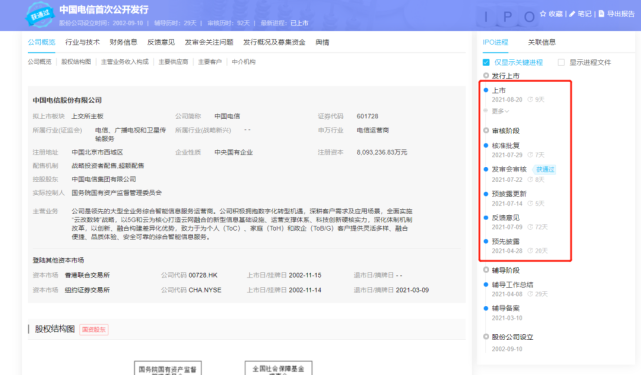Click the 获通过 tag next to 发审会审核

(x=545, y=169)
